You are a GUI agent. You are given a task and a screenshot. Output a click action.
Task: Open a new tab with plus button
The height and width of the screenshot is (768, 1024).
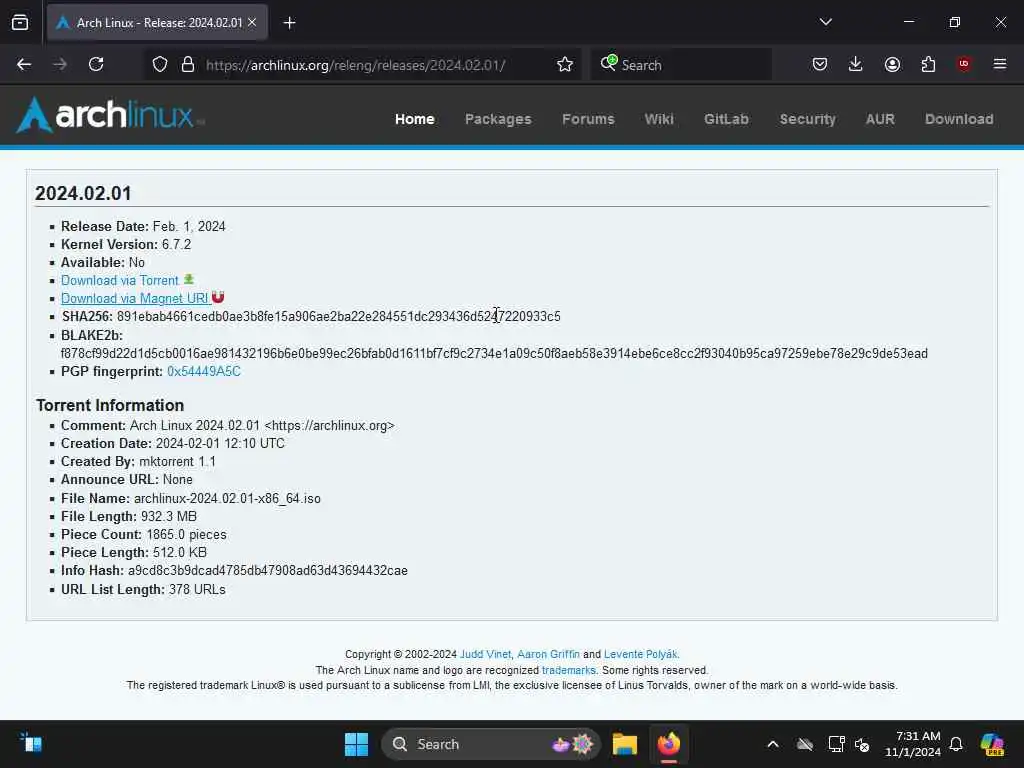click(289, 23)
